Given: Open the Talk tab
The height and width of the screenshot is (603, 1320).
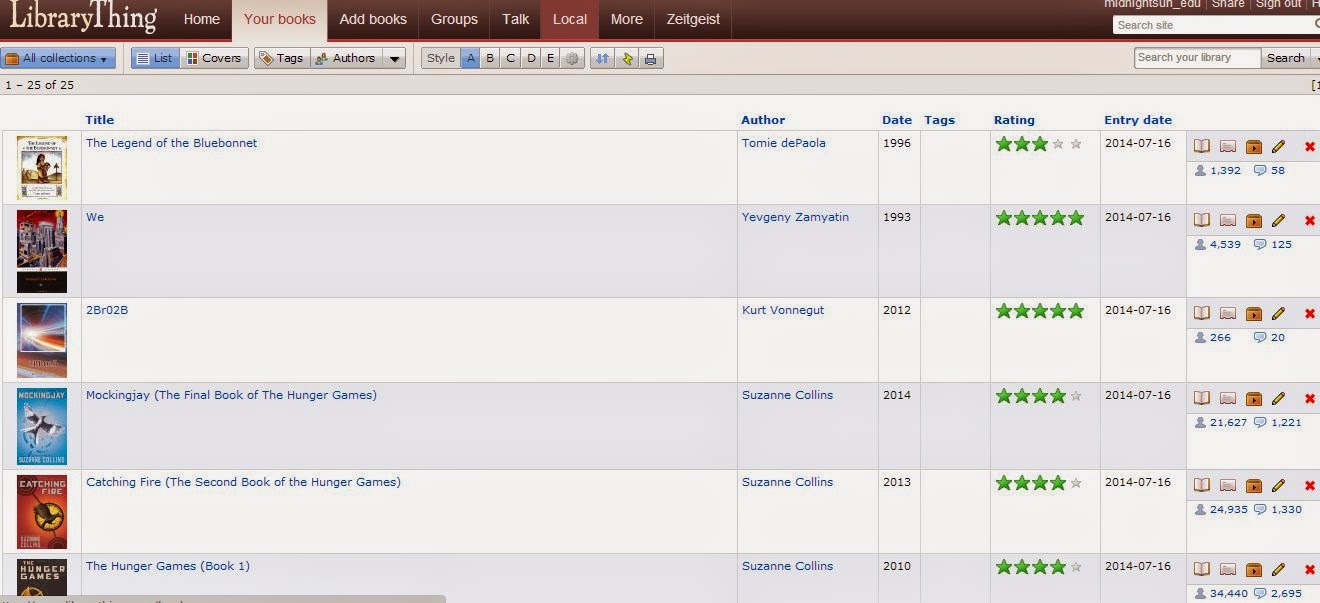Looking at the screenshot, I should coord(516,19).
